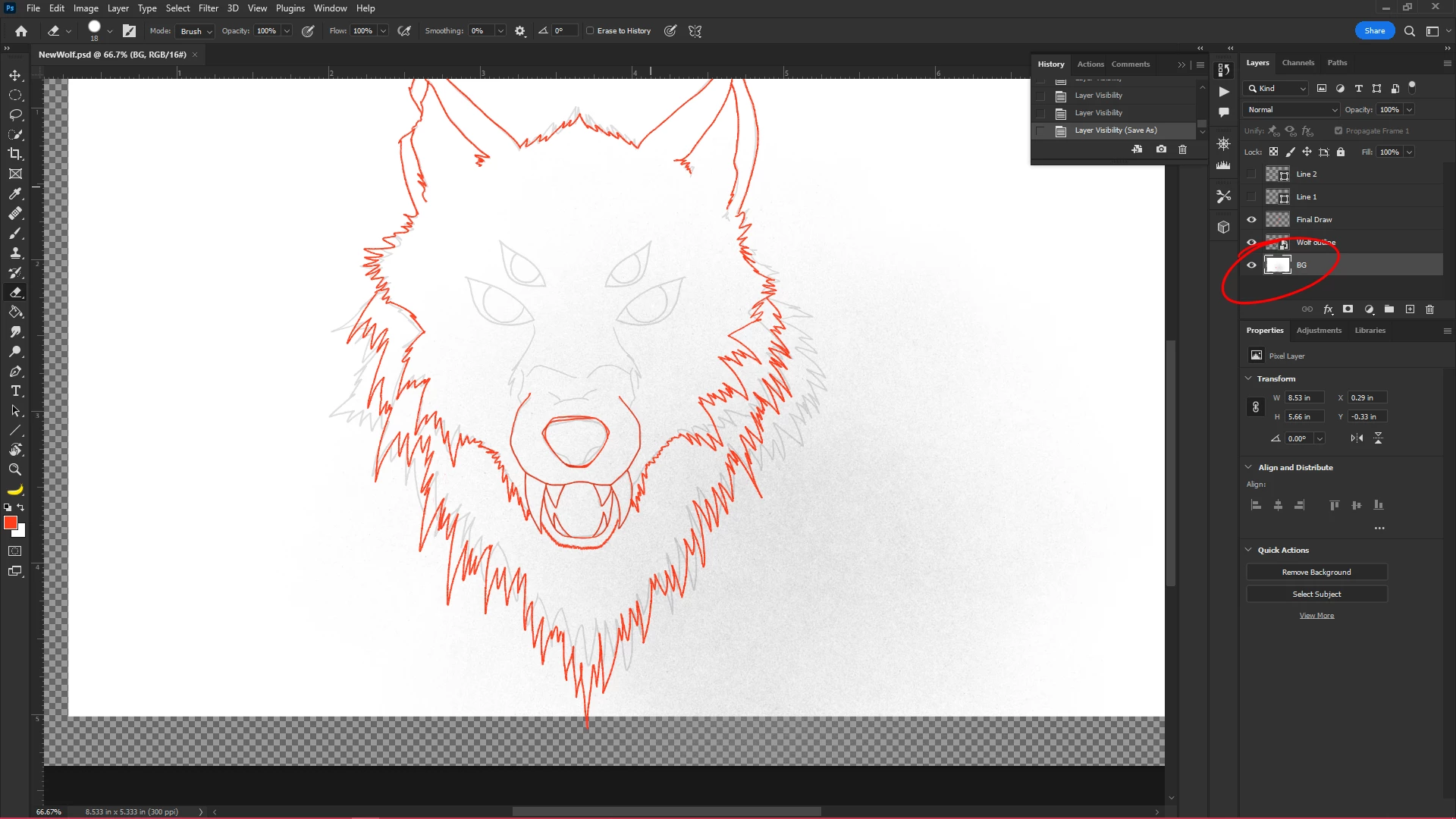The image size is (1456, 819).
Task: Collapse the Quick Actions section
Action: tap(1249, 550)
